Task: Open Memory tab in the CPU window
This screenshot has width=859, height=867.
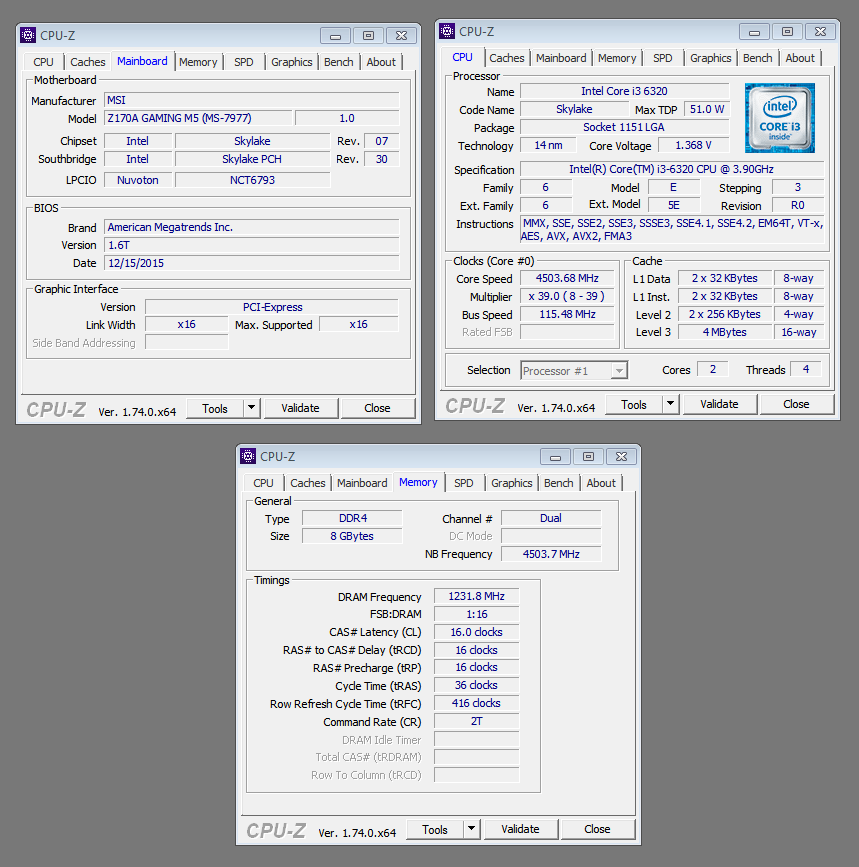Action: coord(617,58)
